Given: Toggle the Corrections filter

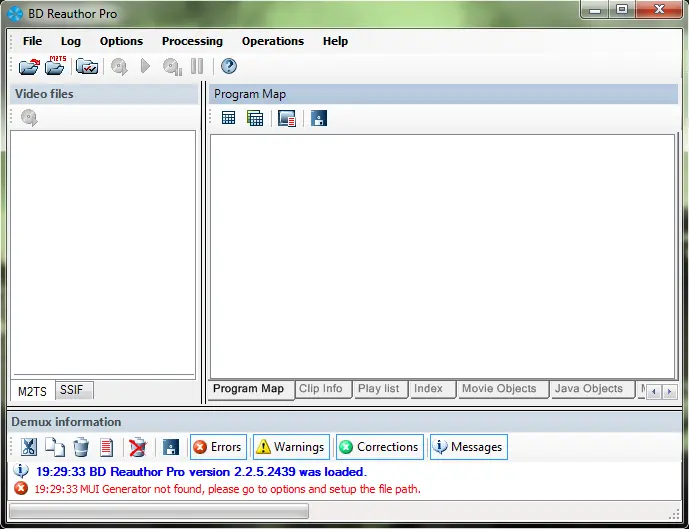Looking at the screenshot, I should tap(380, 447).
